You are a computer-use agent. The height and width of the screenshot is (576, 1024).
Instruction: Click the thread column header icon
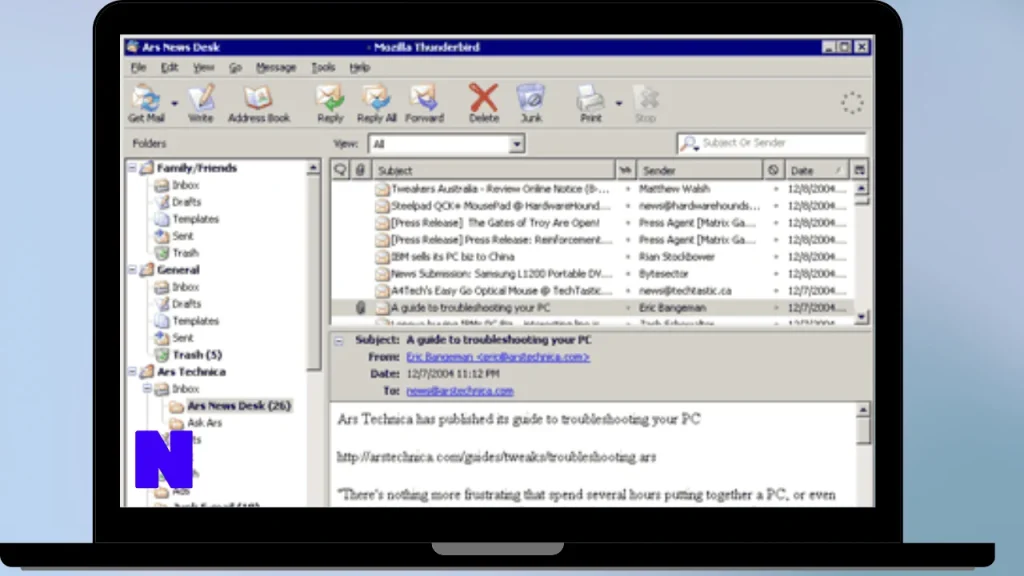point(340,170)
